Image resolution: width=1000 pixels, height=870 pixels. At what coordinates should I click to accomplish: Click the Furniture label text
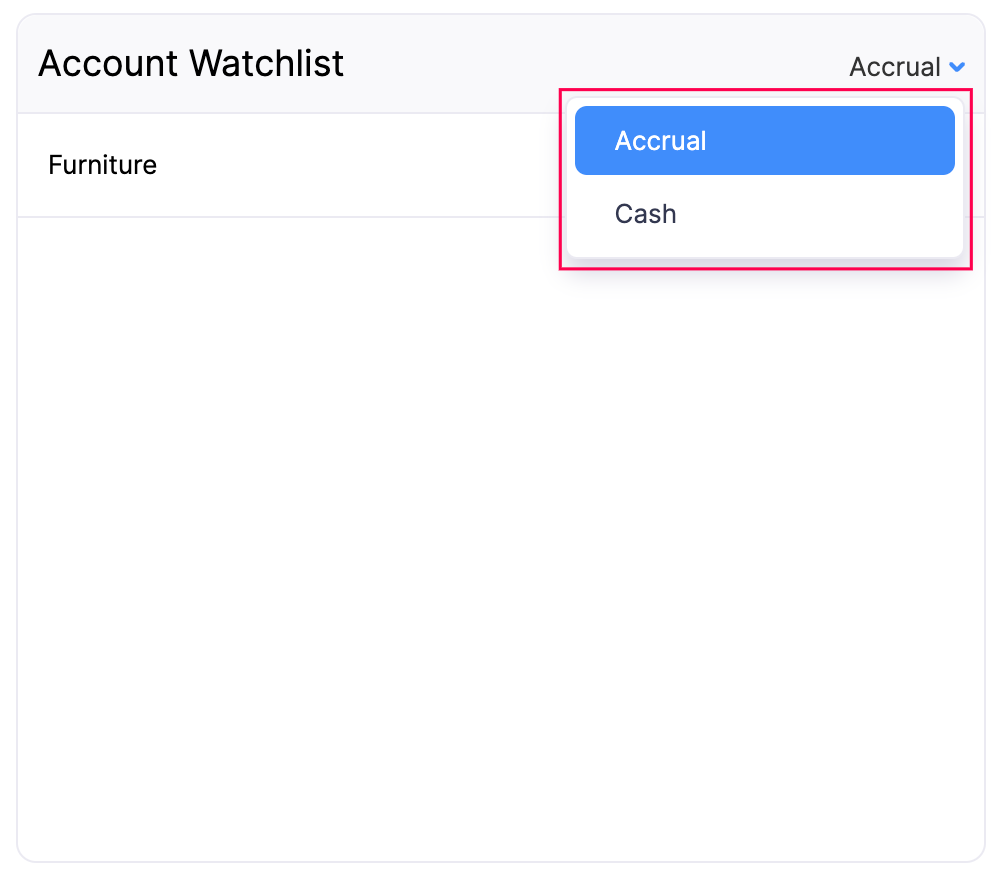pyautogui.click(x=102, y=165)
